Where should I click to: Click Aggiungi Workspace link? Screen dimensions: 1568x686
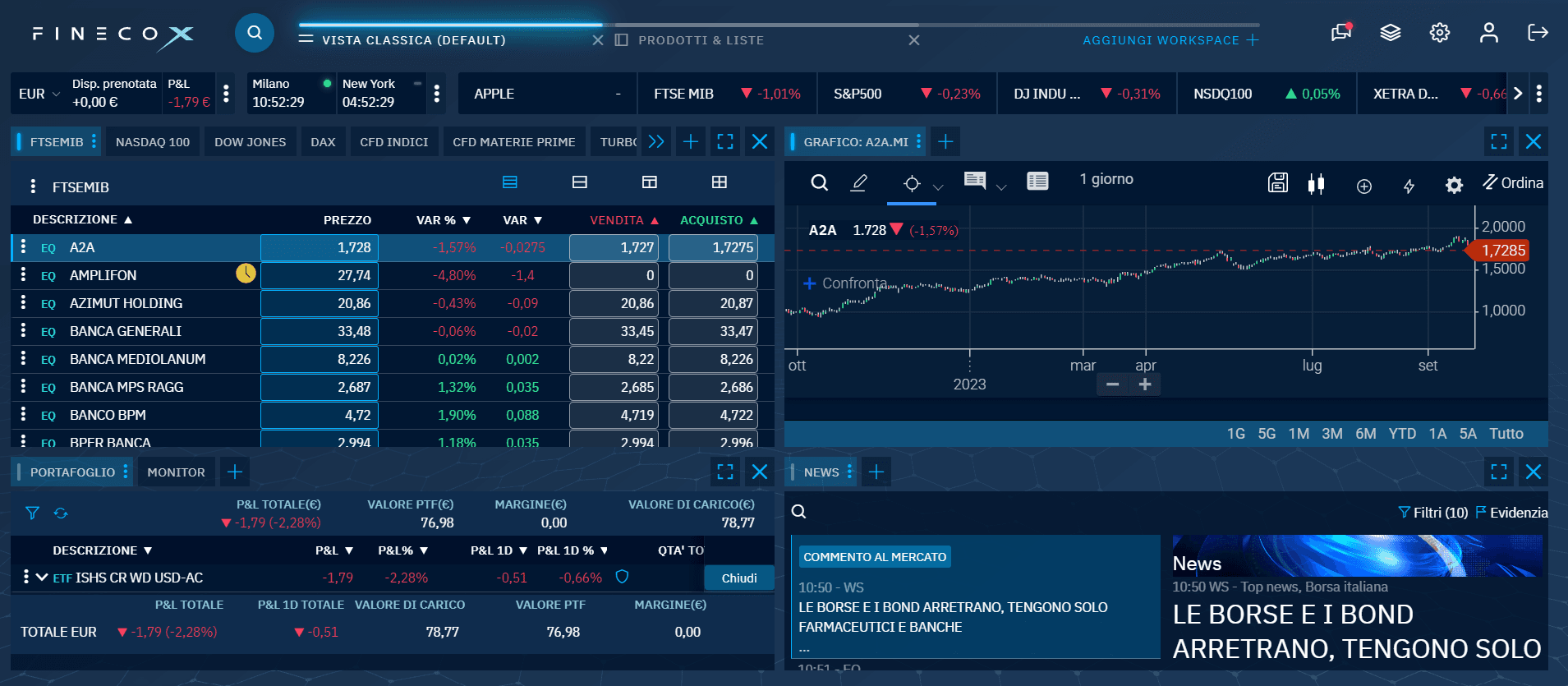[x=1170, y=40]
